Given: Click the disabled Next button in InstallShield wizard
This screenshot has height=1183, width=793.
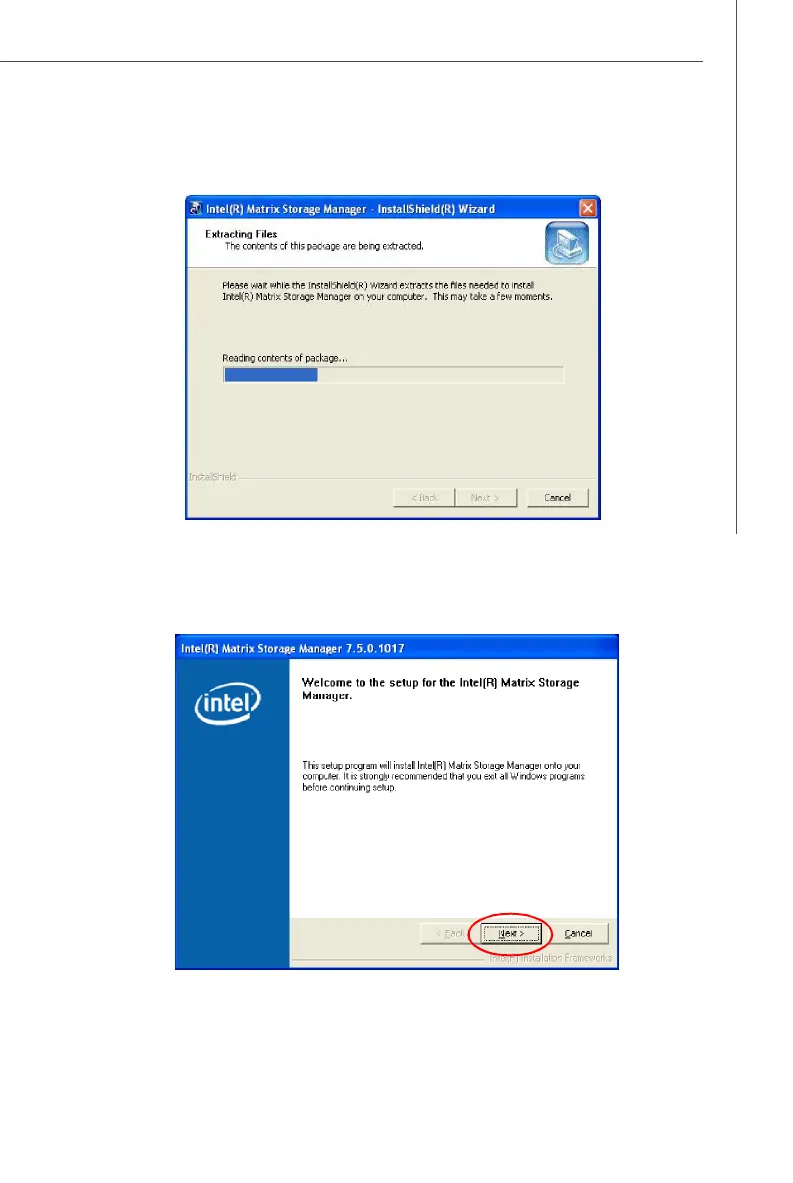Looking at the screenshot, I should (x=485, y=498).
